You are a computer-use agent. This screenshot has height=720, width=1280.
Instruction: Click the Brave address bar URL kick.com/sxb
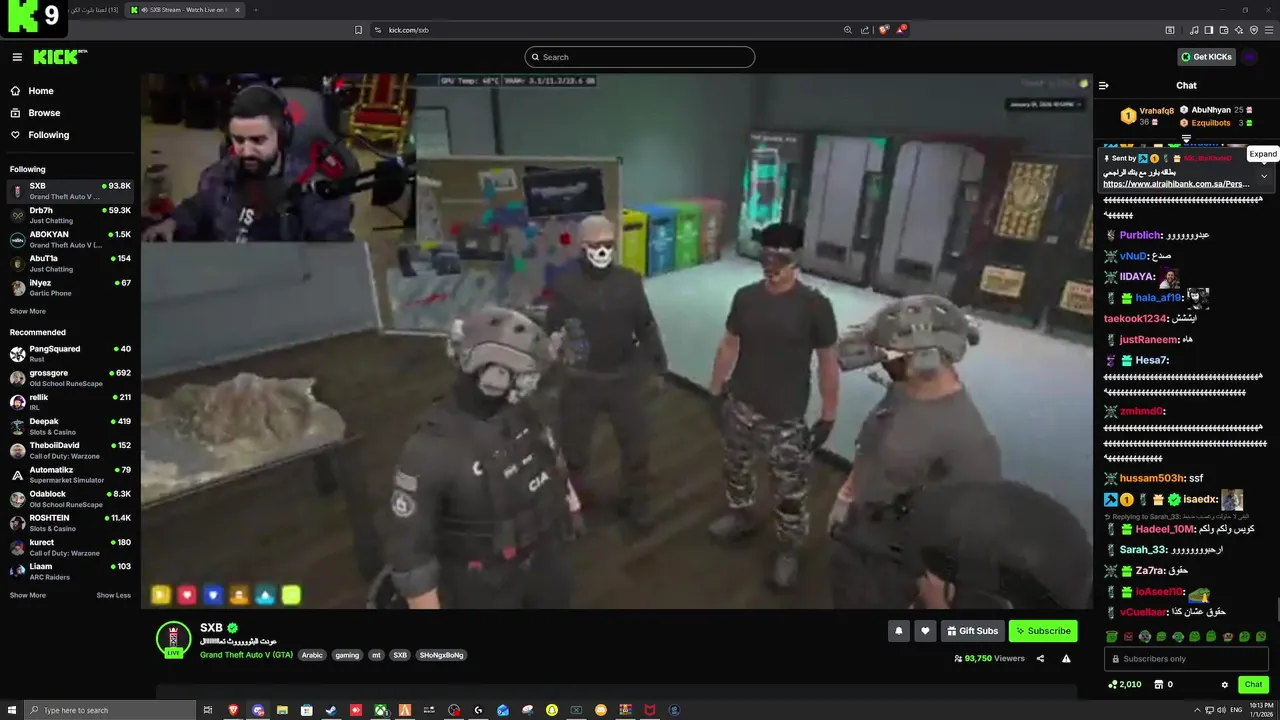(x=409, y=30)
